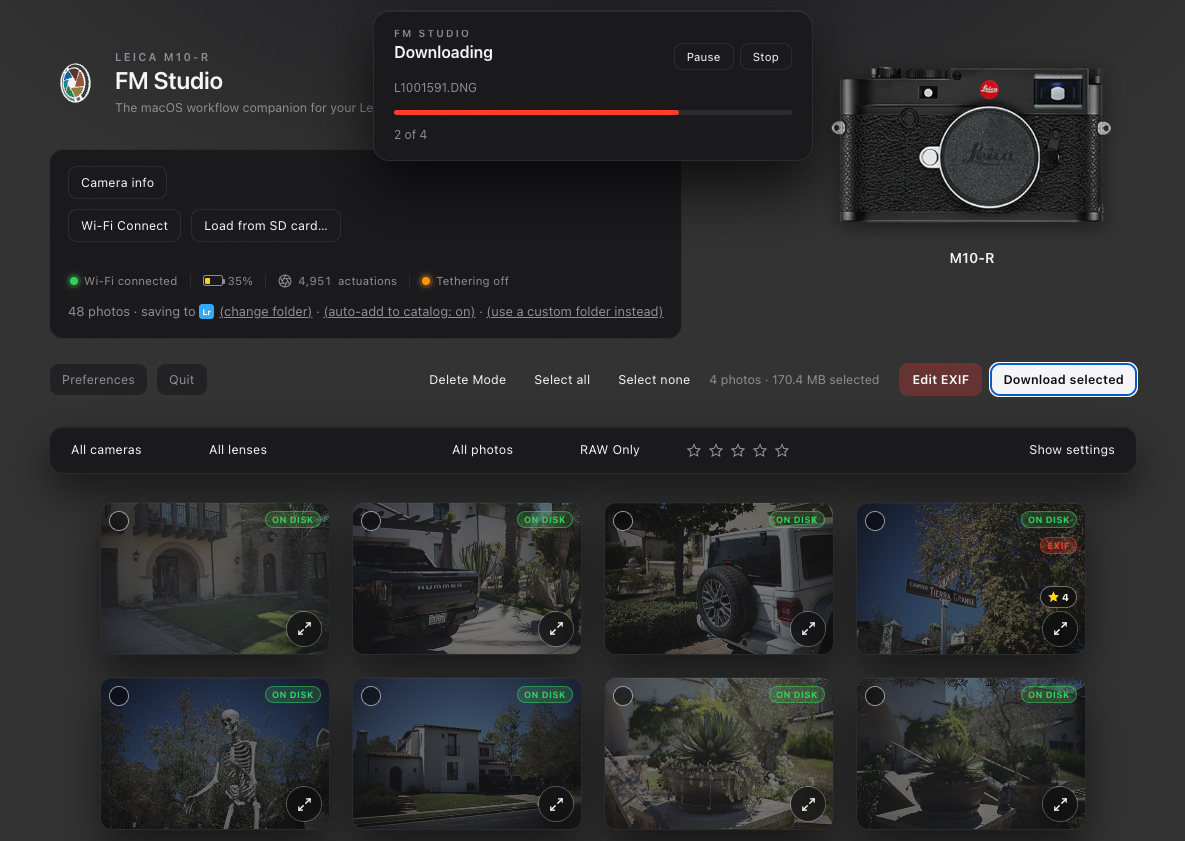Enlarge the white two-story house photo
This screenshot has width=1185, height=841.
click(x=556, y=804)
